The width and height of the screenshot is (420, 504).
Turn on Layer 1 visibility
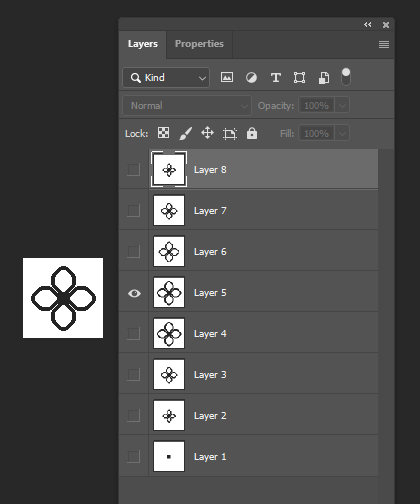[x=134, y=457]
